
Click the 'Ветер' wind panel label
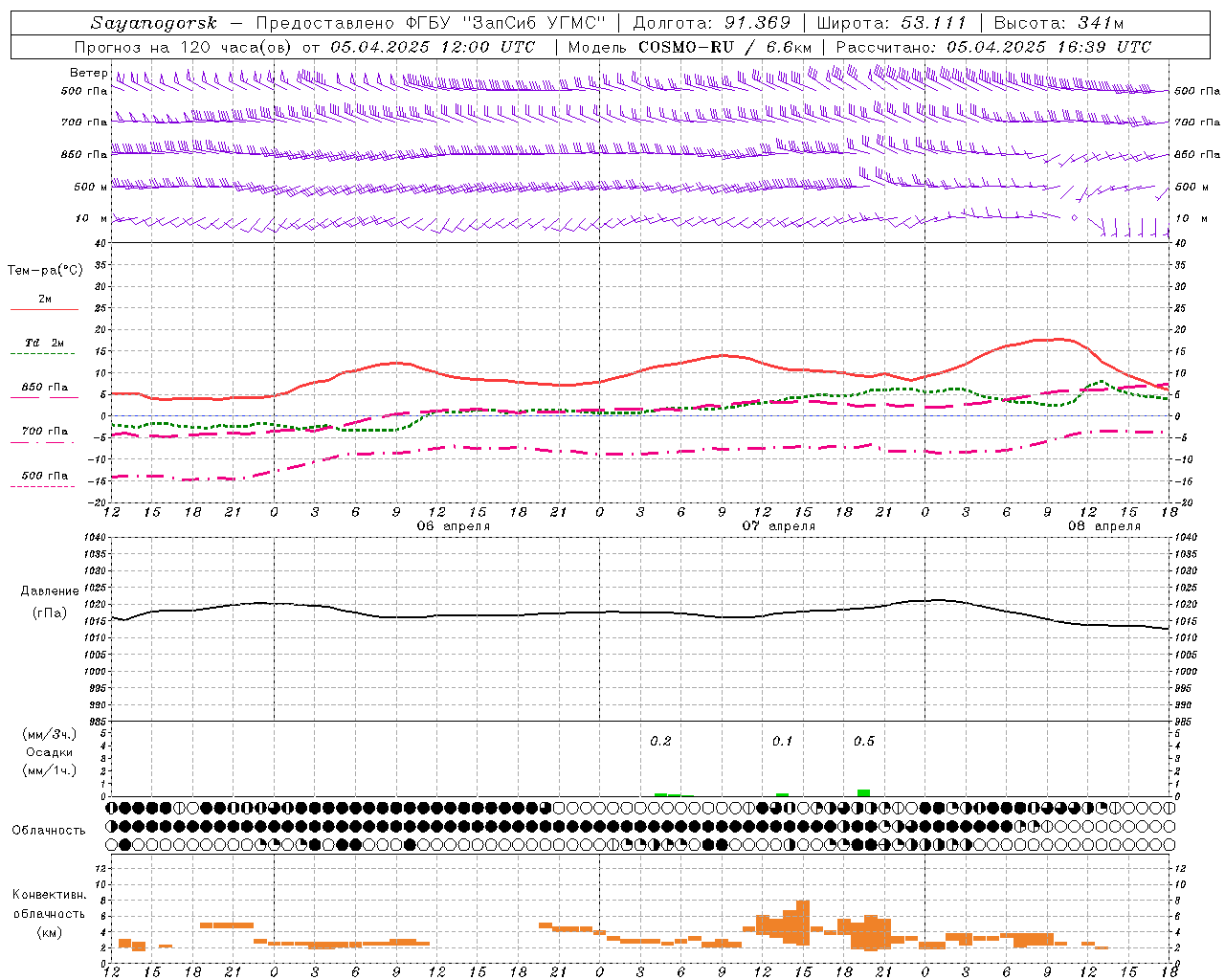[88, 73]
